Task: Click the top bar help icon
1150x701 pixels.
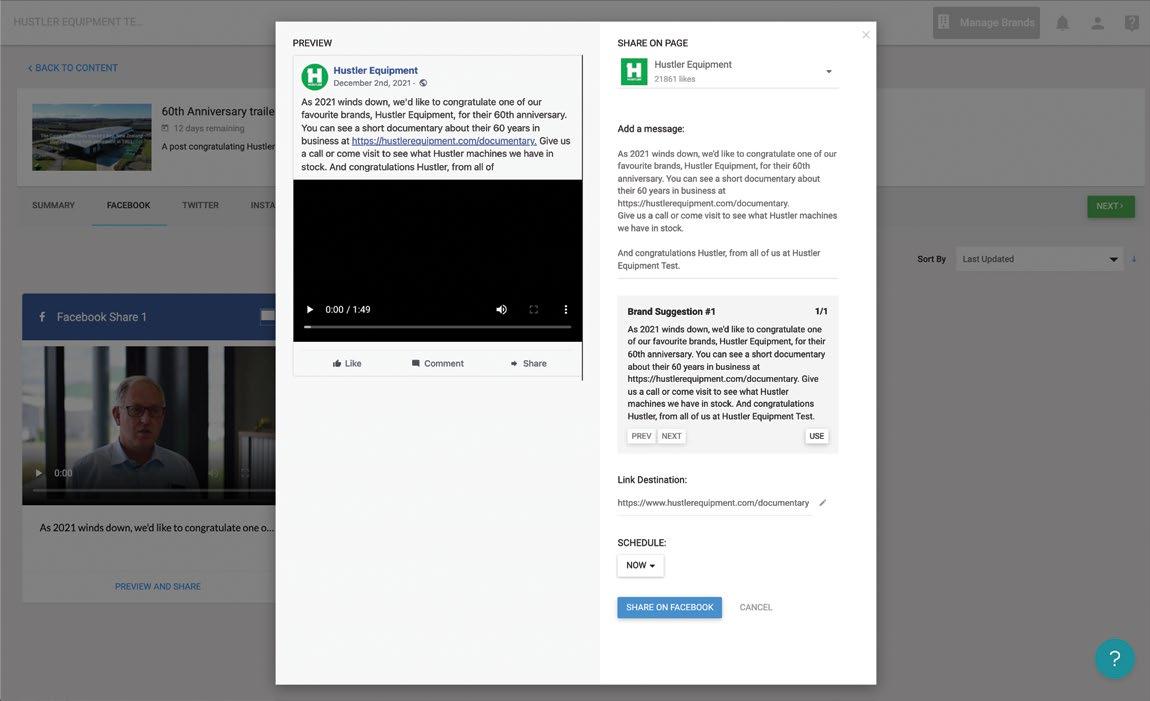Action: point(1132,23)
